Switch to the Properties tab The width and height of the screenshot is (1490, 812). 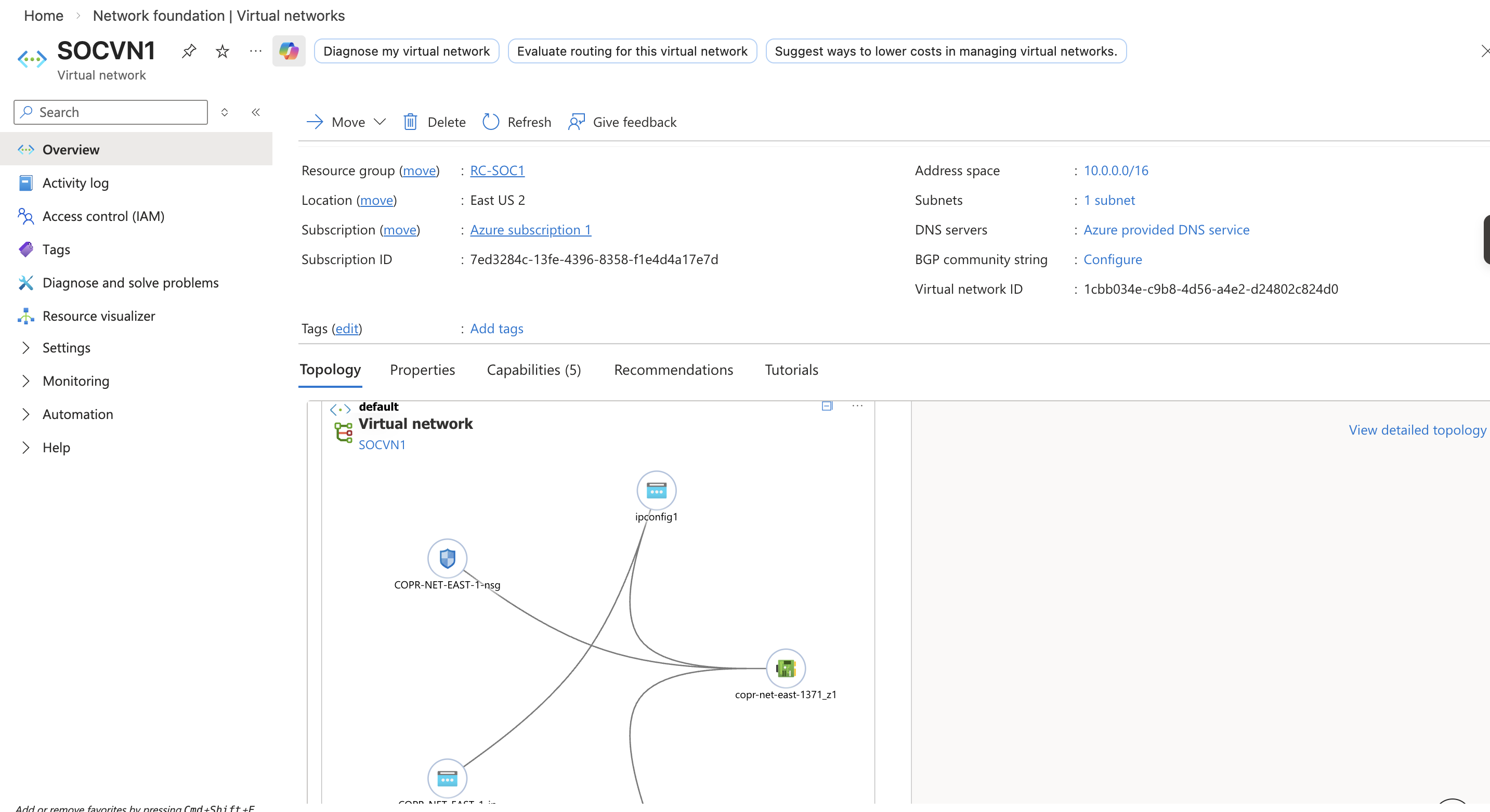[x=422, y=370]
